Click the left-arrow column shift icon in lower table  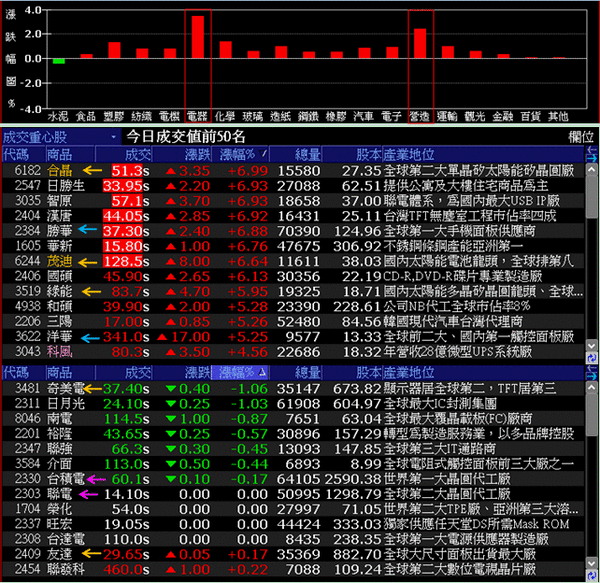592,368
